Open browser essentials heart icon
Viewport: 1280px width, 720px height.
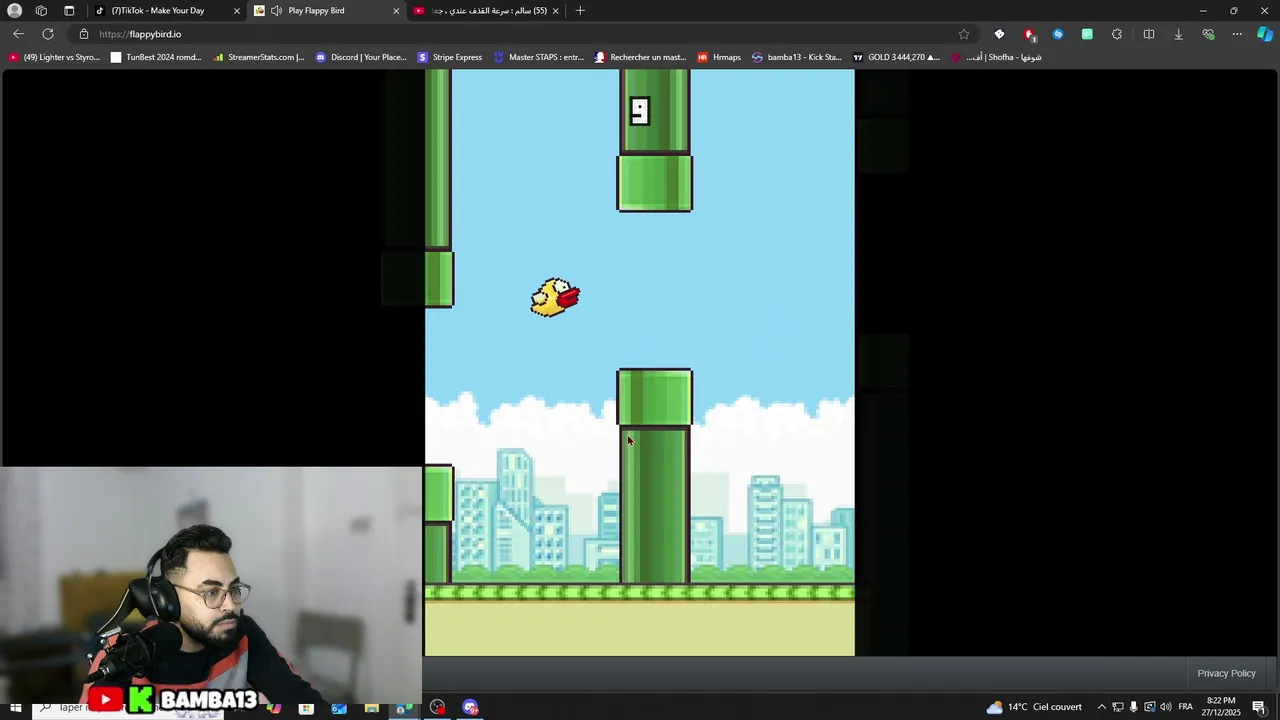point(1208,34)
